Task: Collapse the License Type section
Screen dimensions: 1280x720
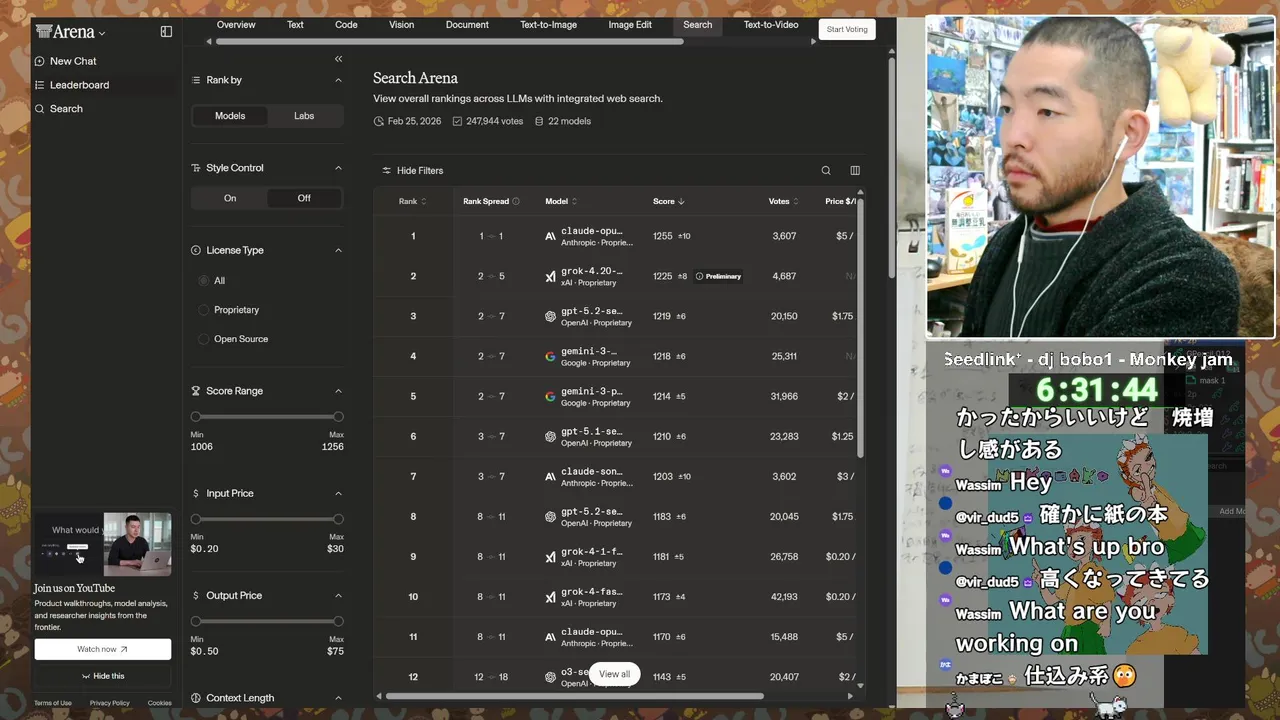Action: [x=338, y=250]
